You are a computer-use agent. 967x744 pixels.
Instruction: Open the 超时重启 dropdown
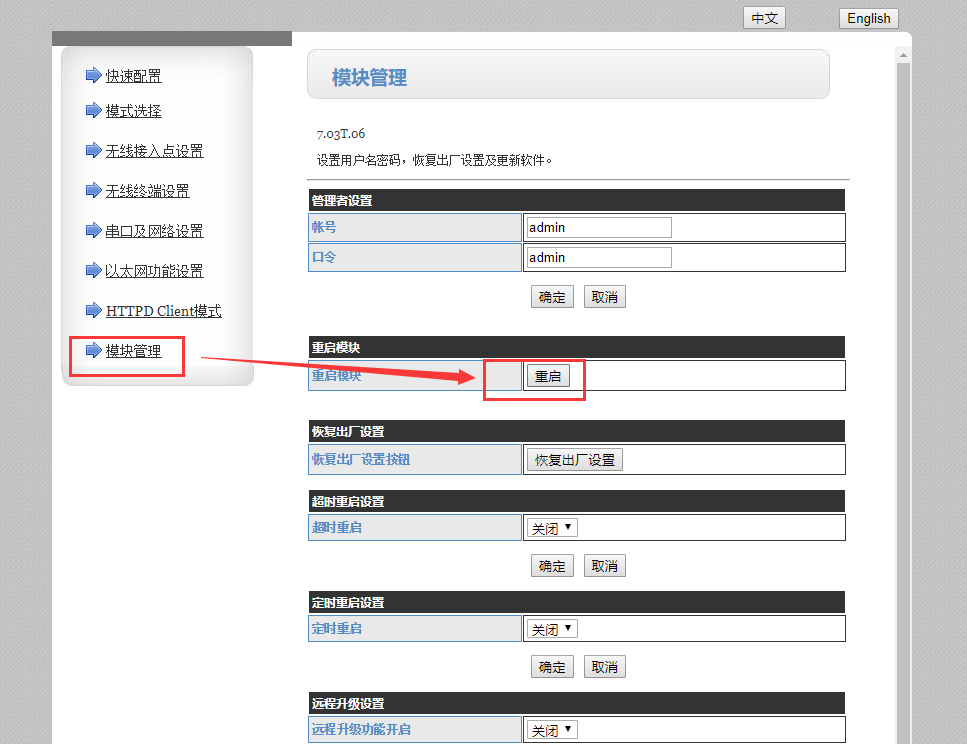point(552,528)
